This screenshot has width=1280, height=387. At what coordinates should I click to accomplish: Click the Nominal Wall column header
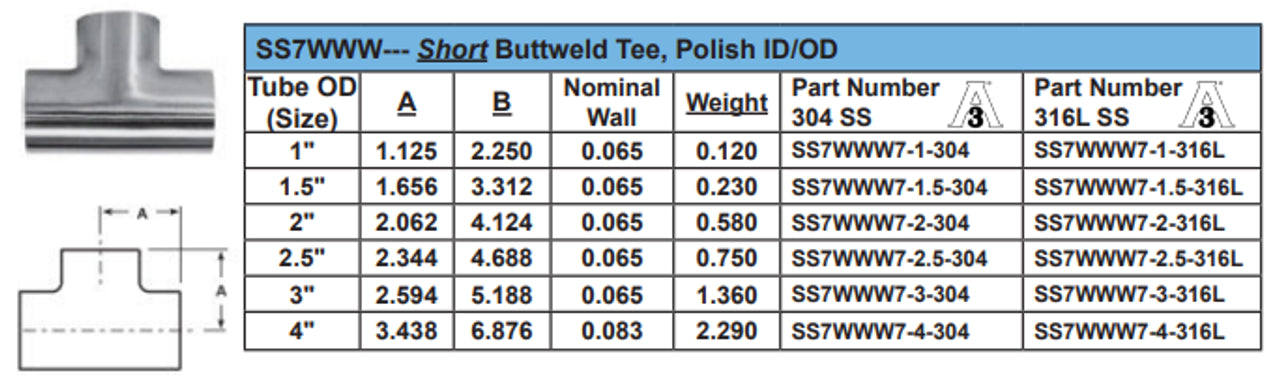611,103
